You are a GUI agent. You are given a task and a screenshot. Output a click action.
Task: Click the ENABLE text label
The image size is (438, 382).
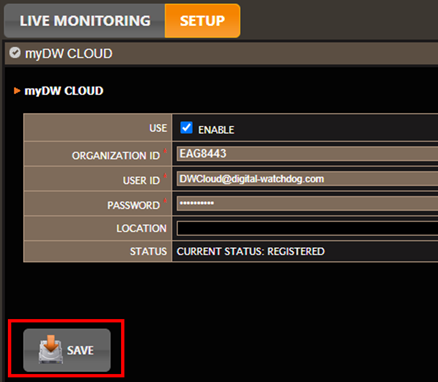(216, 130)
